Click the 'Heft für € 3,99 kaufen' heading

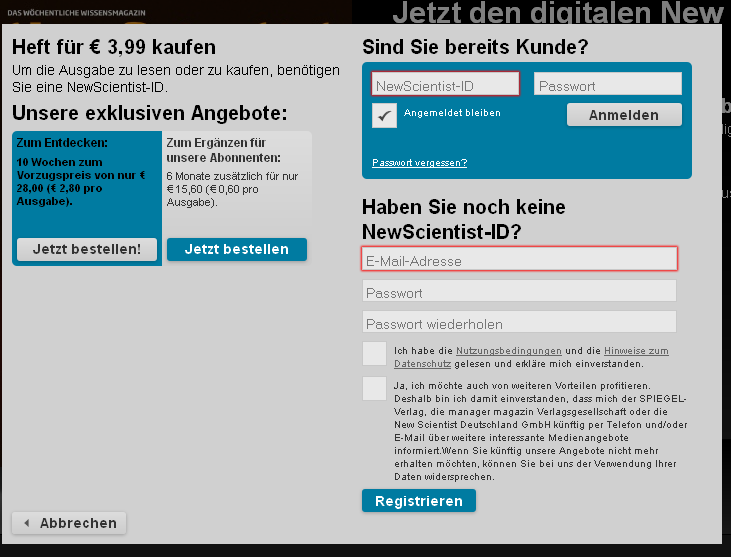click(114, 47)
